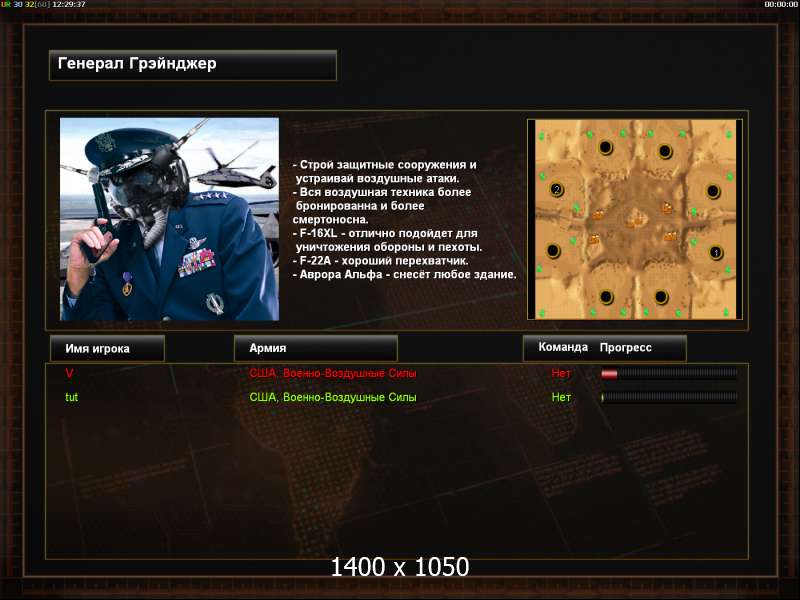Click the tip line 'Строй защитные сооружения и'

pos(385,165)
